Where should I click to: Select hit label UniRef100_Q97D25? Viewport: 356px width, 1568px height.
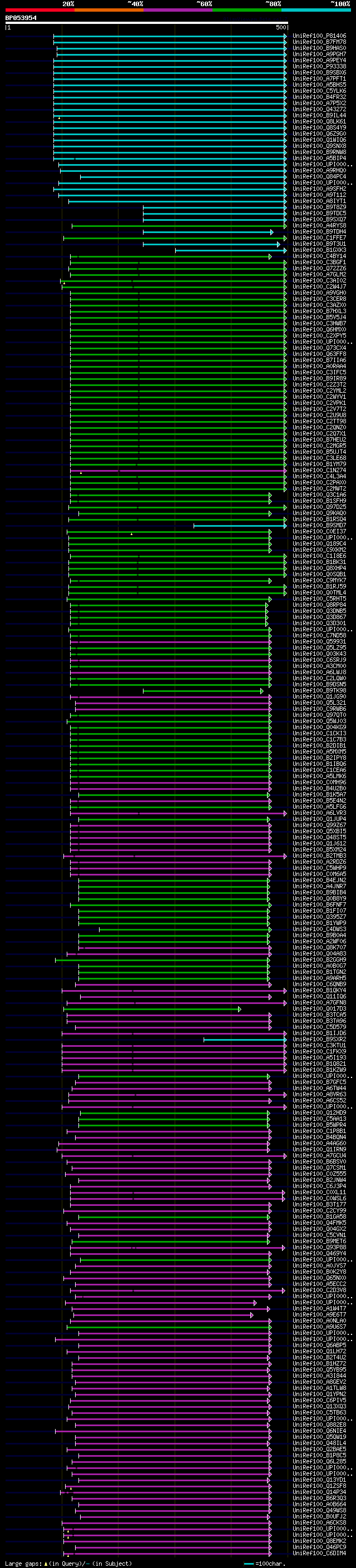click(x=319, y=507)
